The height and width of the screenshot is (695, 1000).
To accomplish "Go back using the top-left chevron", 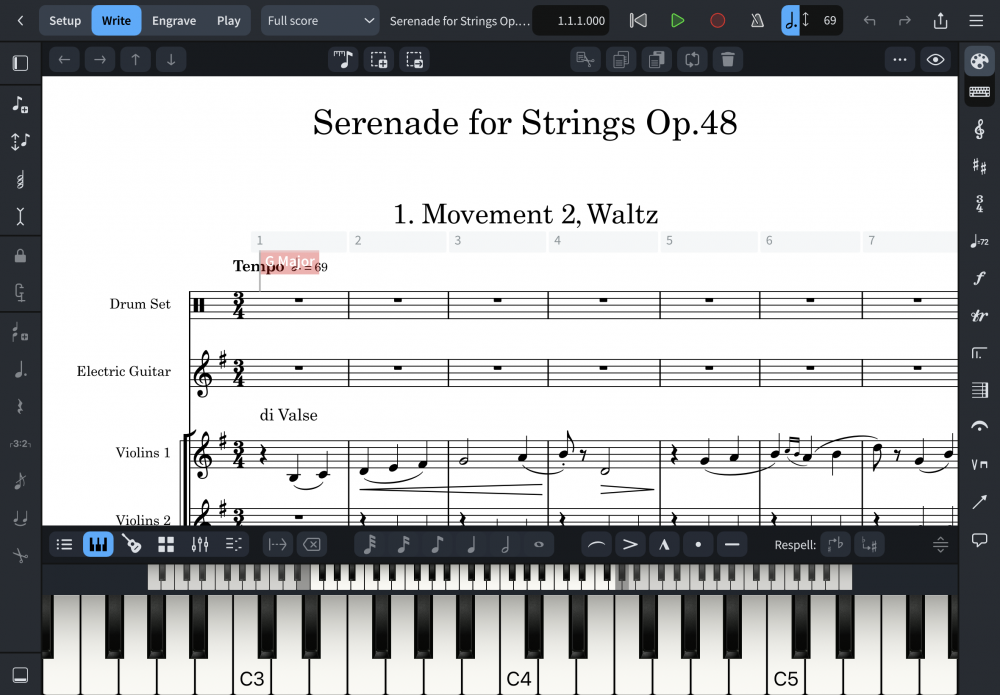I will click(20, 20).
